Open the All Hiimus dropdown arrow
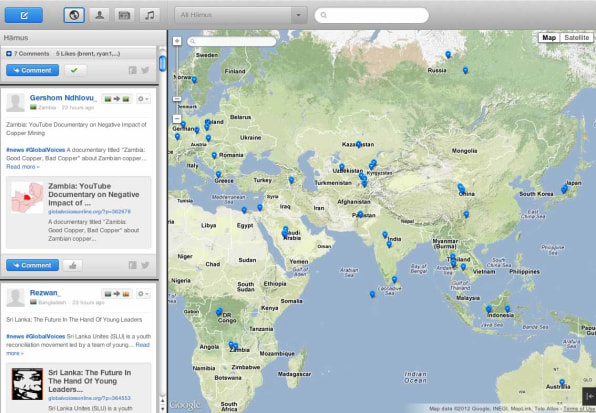Screen dimensions: 596x413 [x=299, y=15]
